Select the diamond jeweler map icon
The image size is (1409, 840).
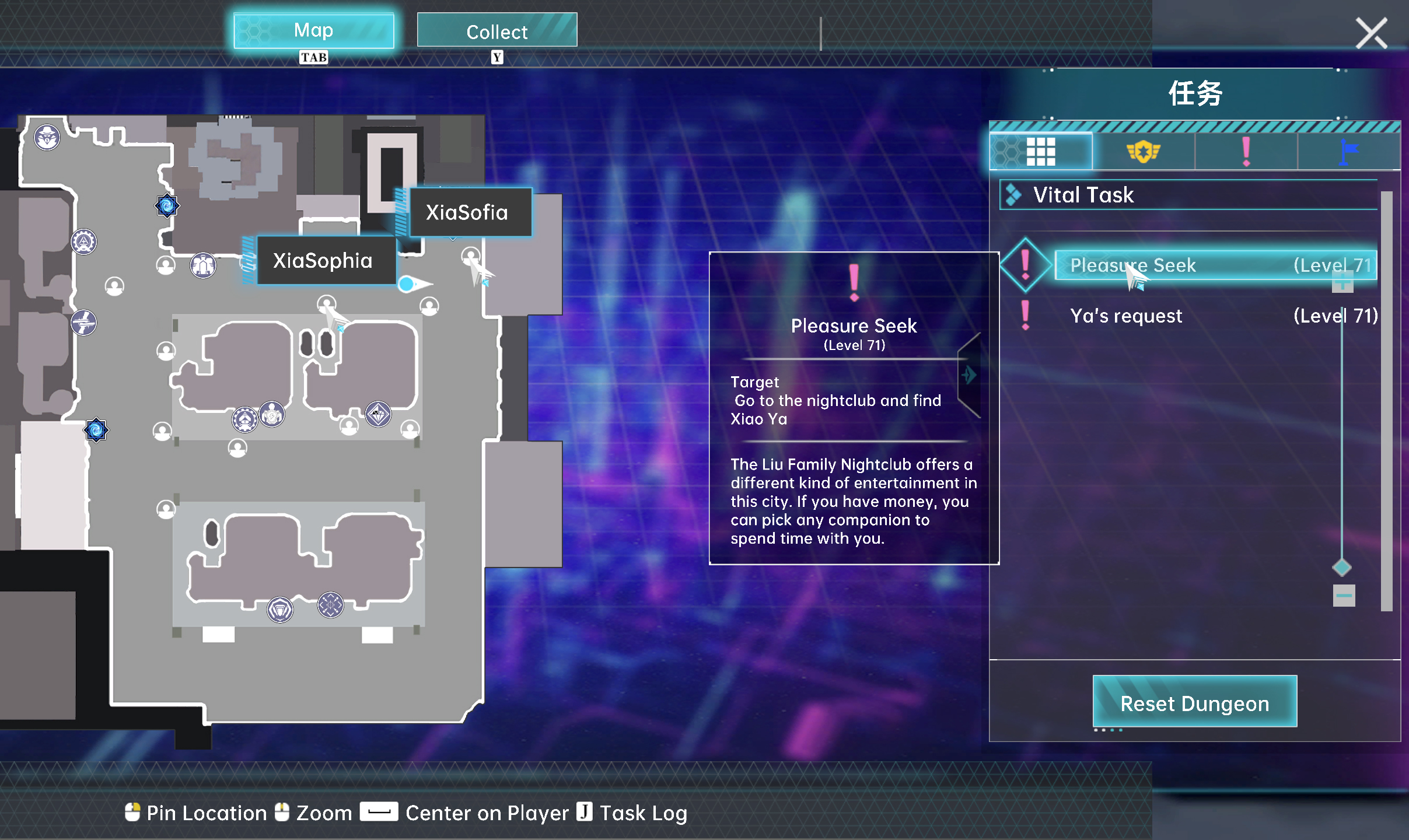[378, 414]
